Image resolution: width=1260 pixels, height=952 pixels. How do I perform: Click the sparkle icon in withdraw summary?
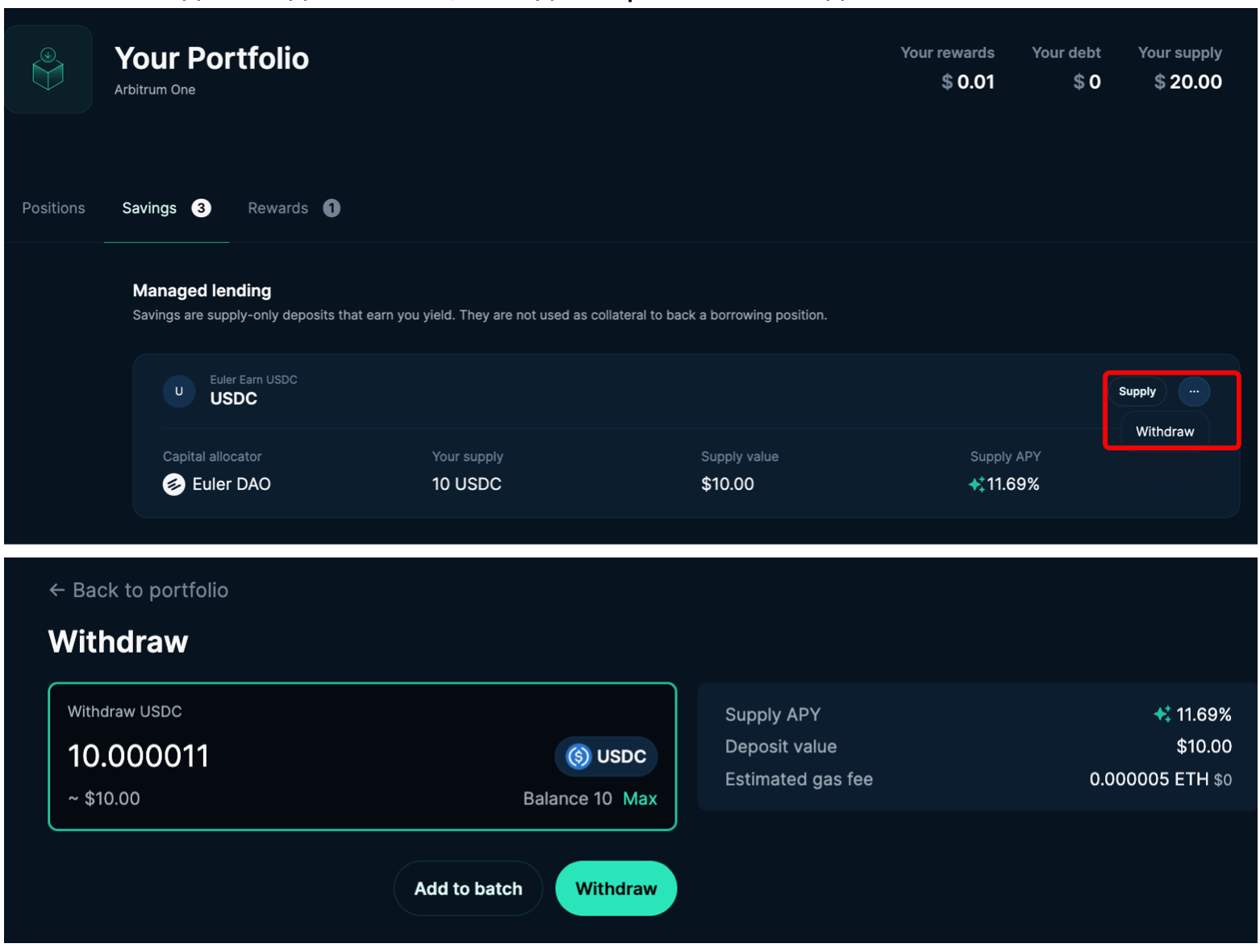(1162, 714)
